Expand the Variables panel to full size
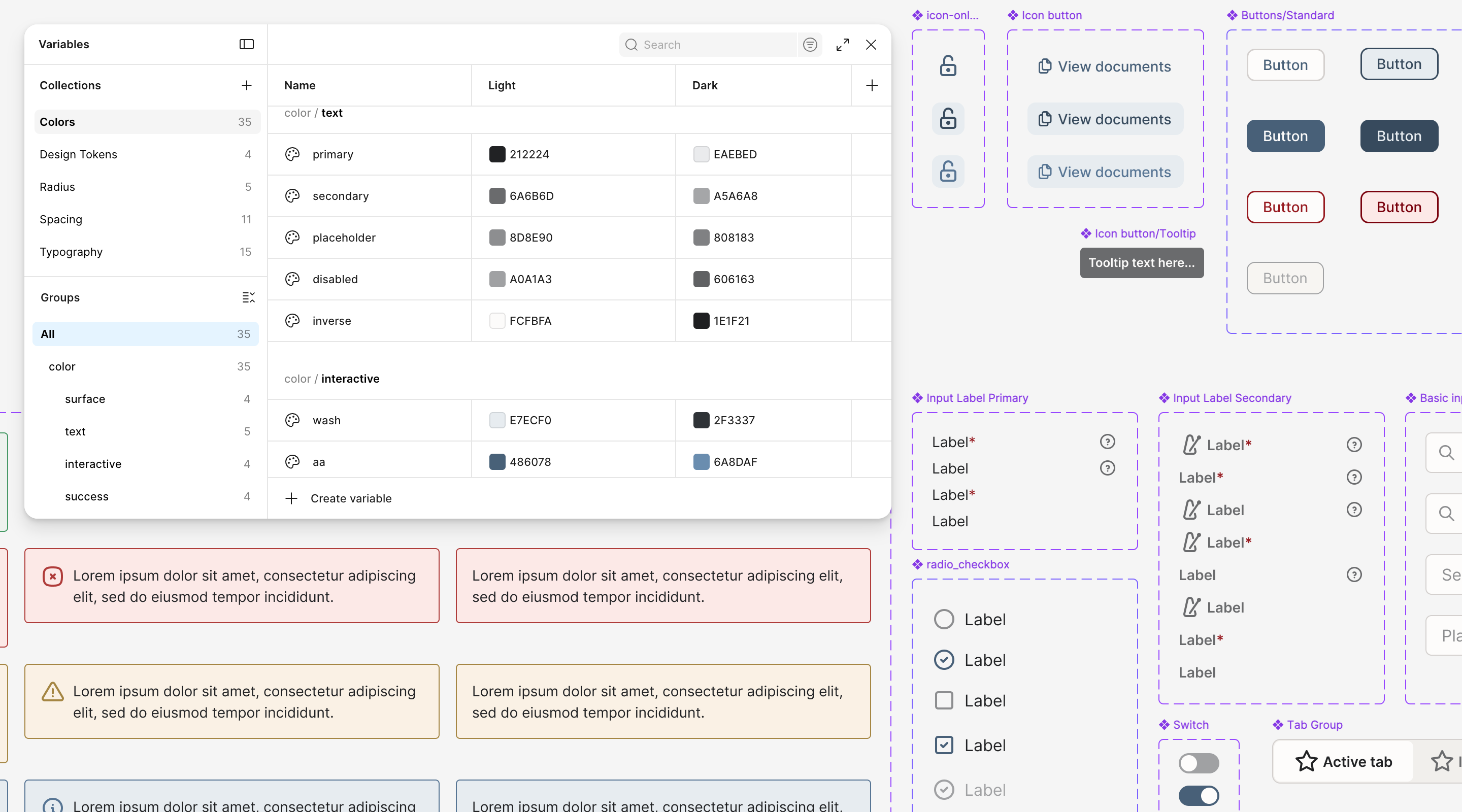 point(843,44)
